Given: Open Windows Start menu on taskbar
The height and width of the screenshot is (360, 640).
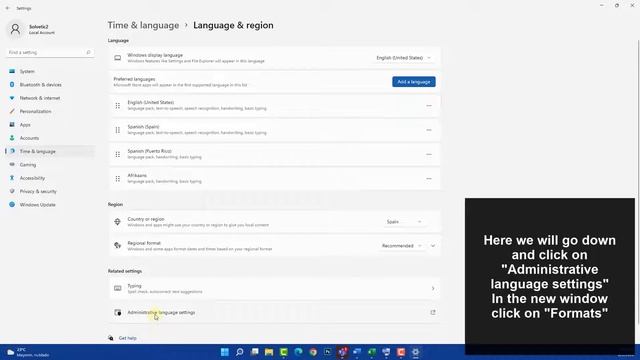Looking at the screenshot, I should coord(224,352).
